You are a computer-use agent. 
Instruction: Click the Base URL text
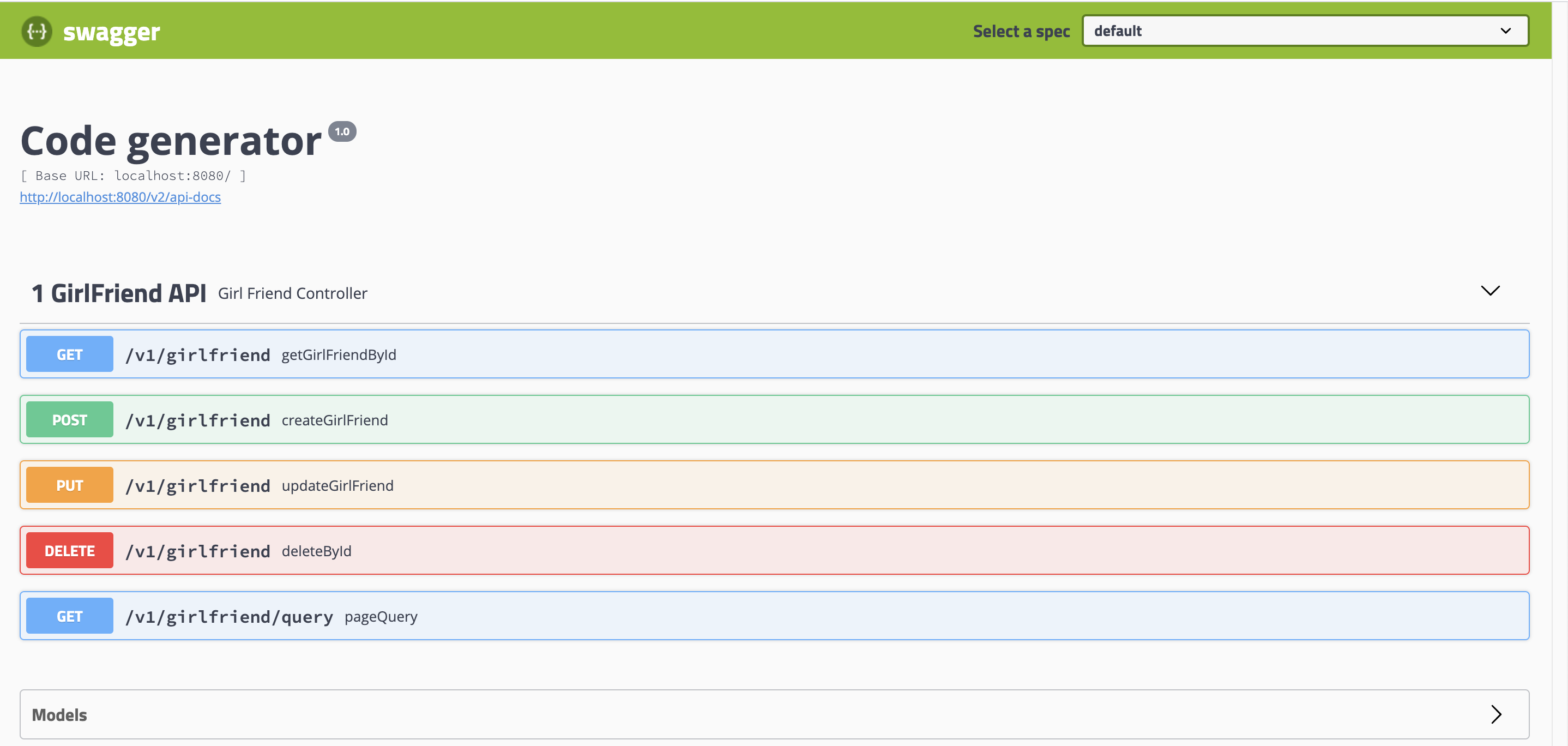click(x=134, y=176)
